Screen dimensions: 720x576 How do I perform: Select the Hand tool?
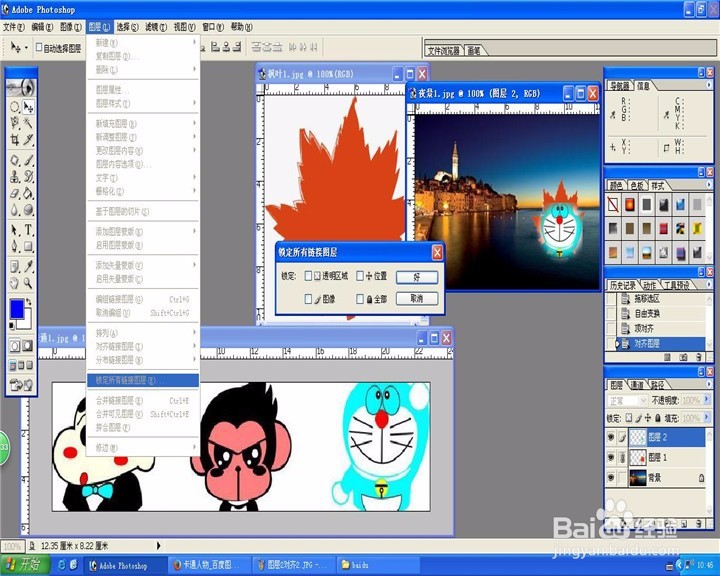[15, 283]
